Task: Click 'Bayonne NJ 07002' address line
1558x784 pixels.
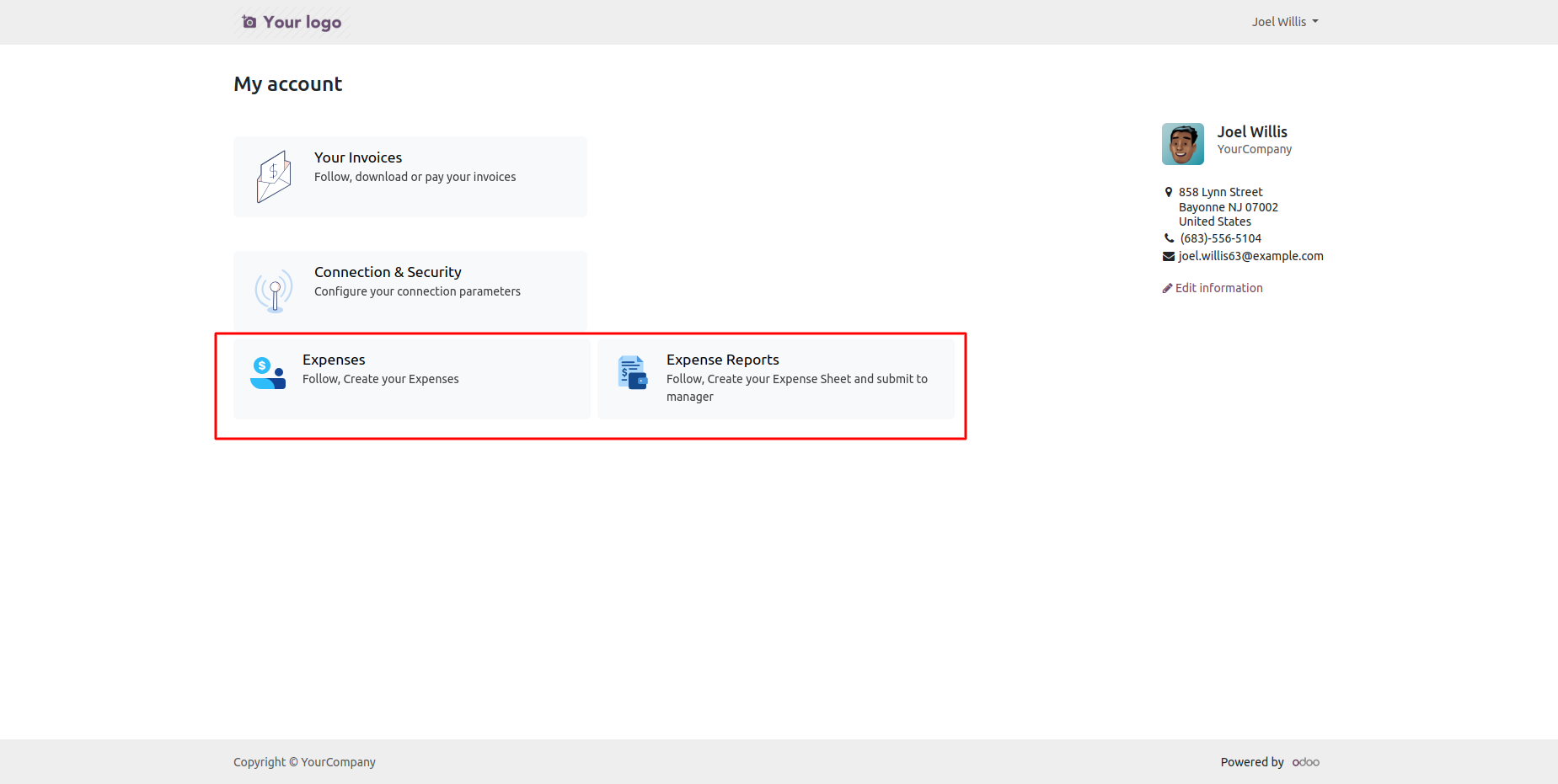Action: coord(1229,207)
